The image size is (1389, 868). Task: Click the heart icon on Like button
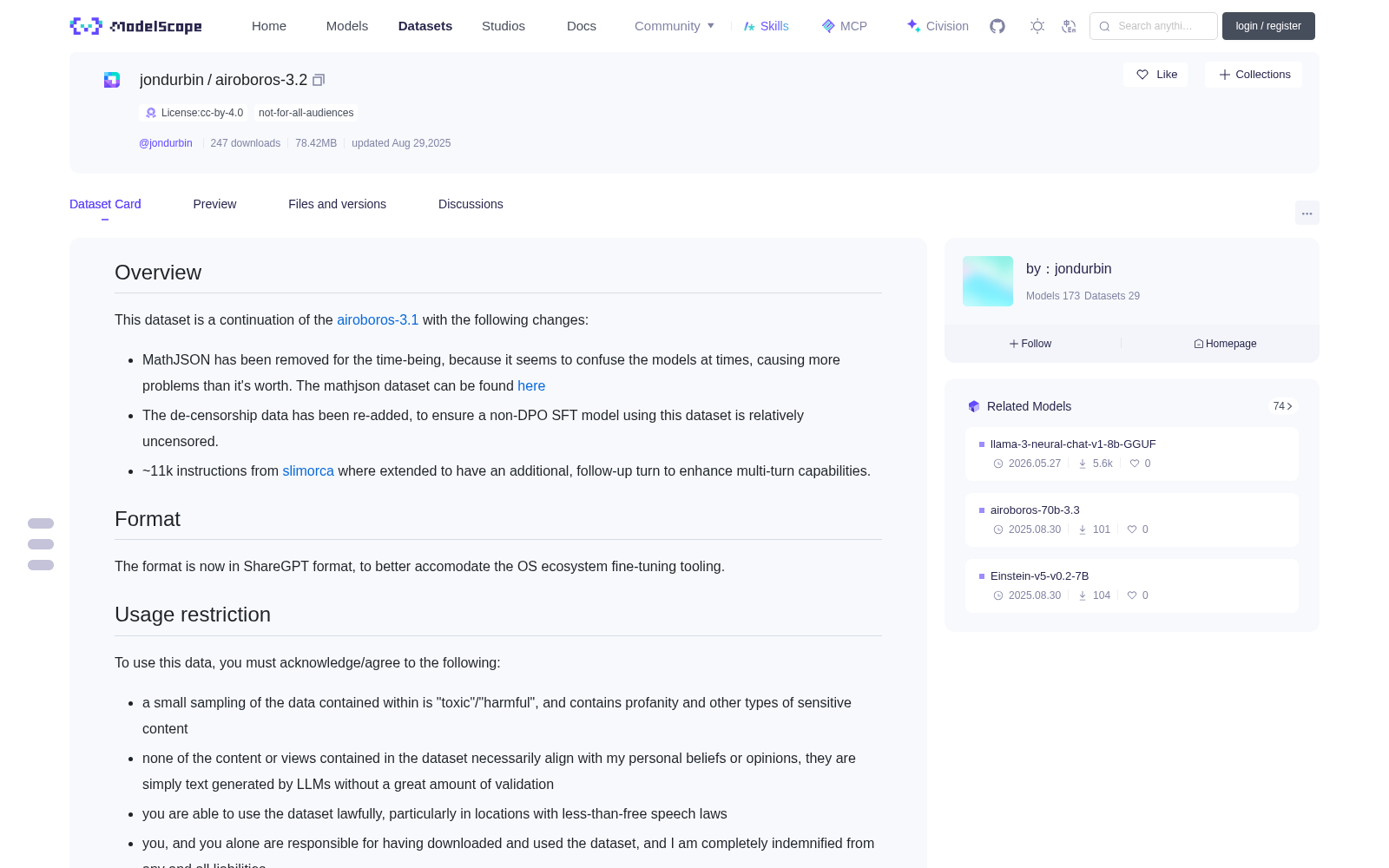pos(1142,75)
